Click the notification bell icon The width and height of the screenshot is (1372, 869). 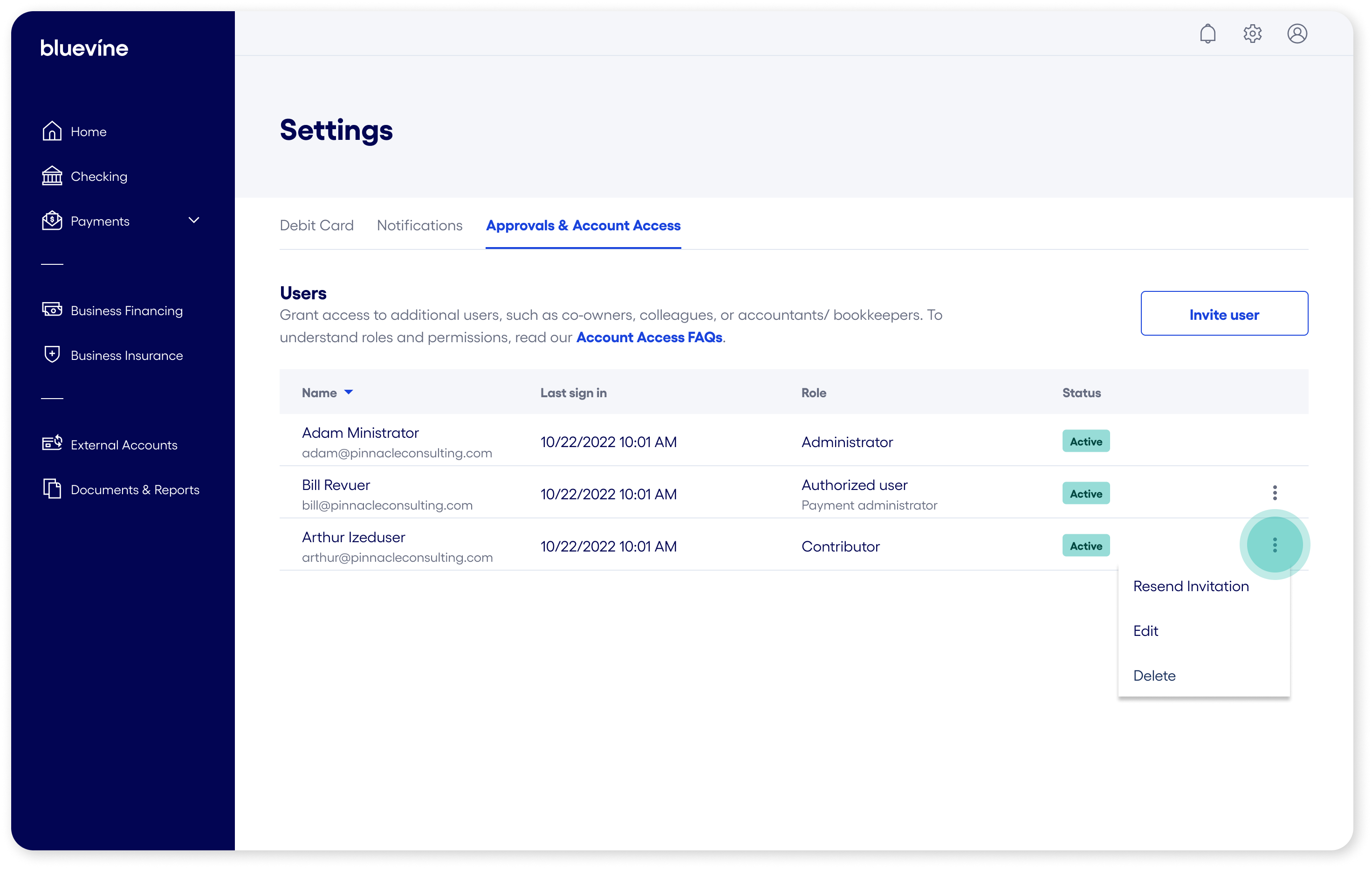click(1208, 34)
